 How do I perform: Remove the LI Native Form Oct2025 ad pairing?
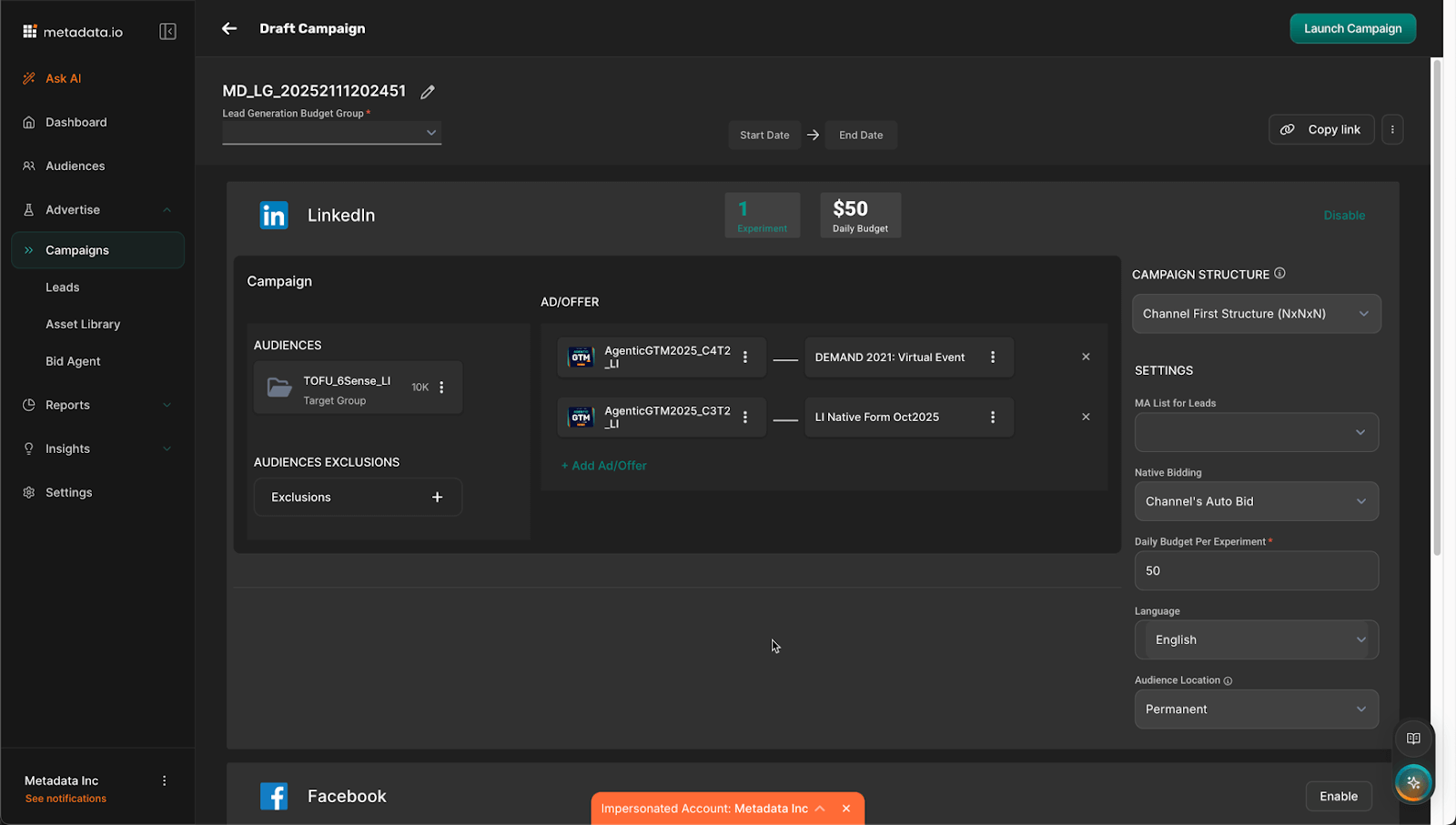point(1086,417)
